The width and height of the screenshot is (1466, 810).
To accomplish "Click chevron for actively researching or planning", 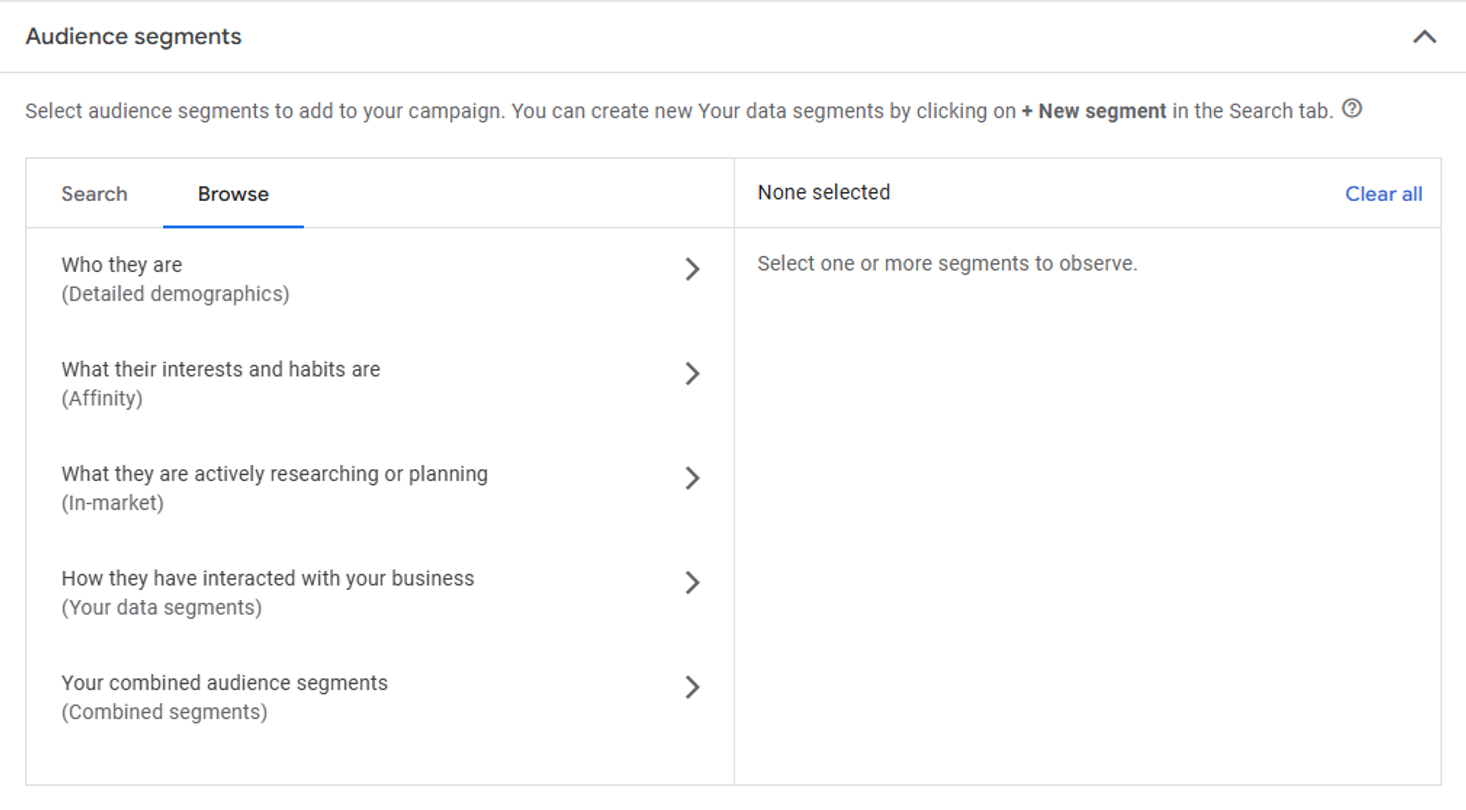I will point(692,478).
